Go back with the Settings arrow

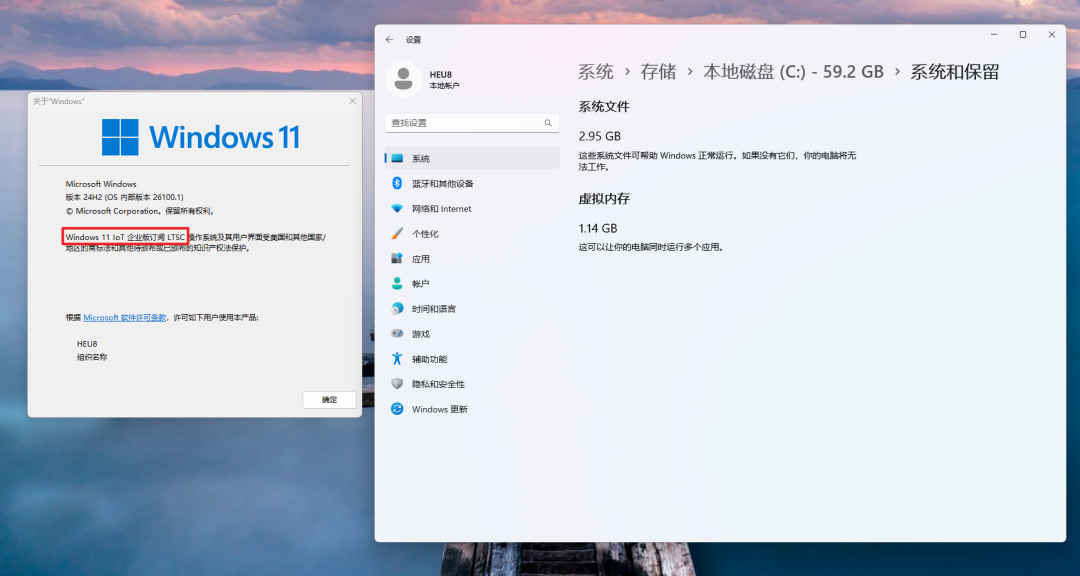click(389, 40)
